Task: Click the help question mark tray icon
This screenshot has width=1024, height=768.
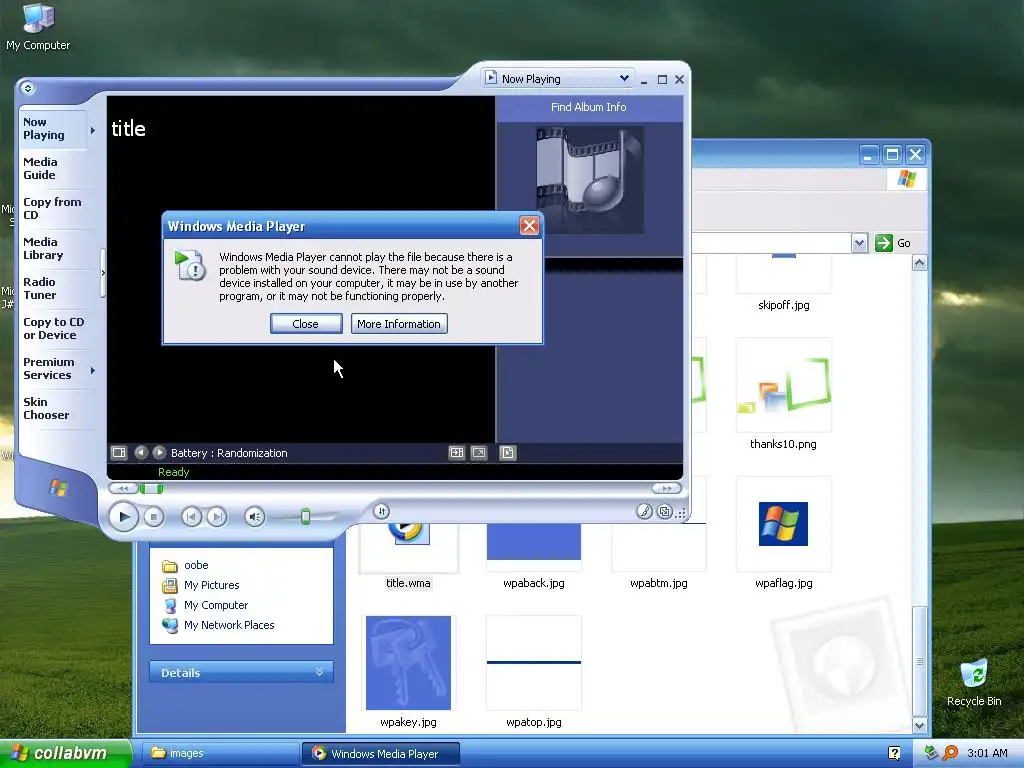Action: 894,754
